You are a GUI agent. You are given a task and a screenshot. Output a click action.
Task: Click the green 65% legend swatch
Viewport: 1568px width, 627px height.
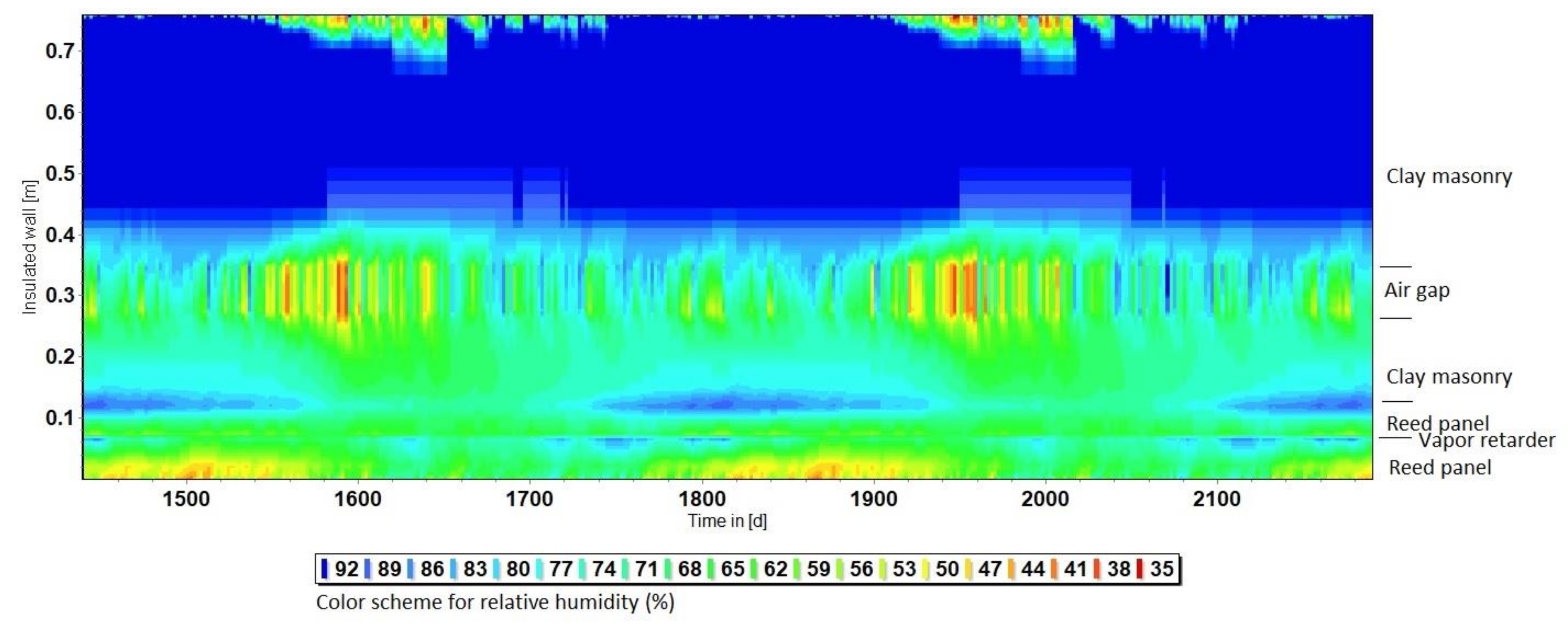[x=711, y=569]
